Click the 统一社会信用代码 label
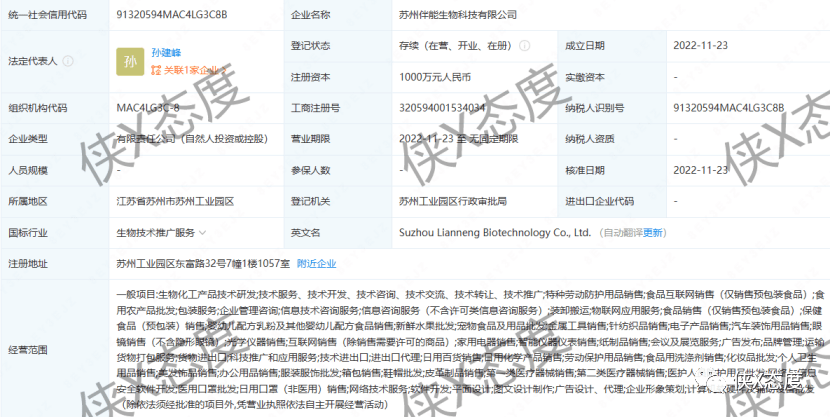The height and width of the screenshot is (417, 830). pos(48,15)
